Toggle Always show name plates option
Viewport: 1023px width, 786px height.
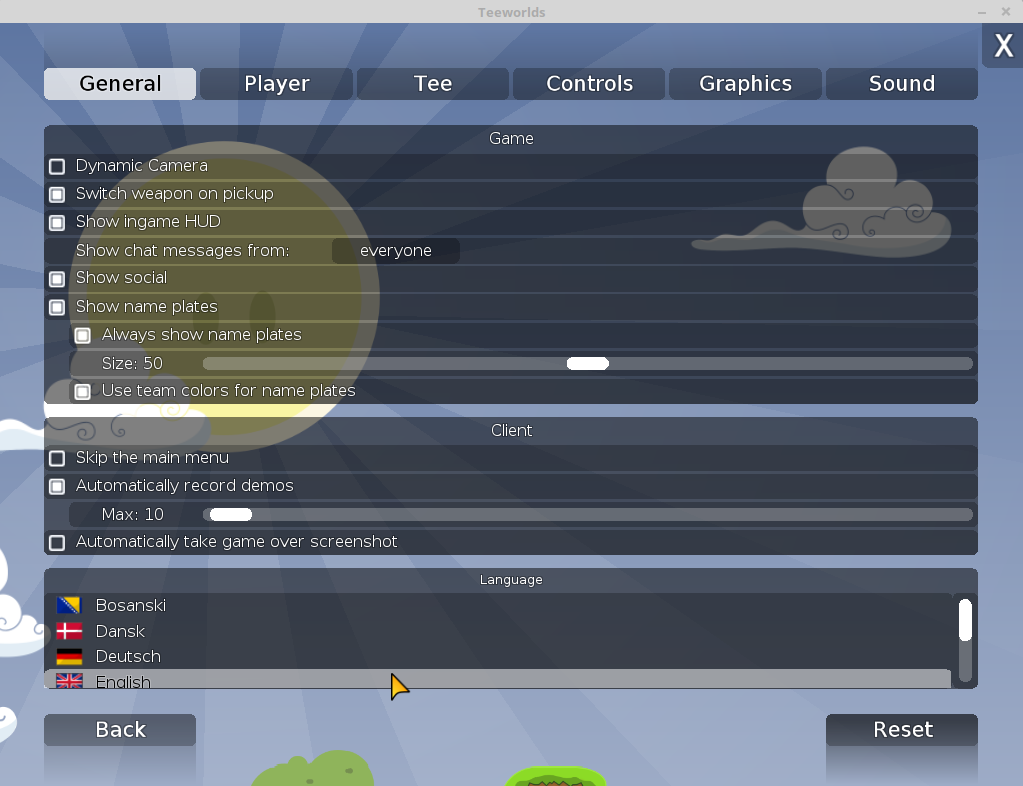pyautogui.click(x=83, y=335)
